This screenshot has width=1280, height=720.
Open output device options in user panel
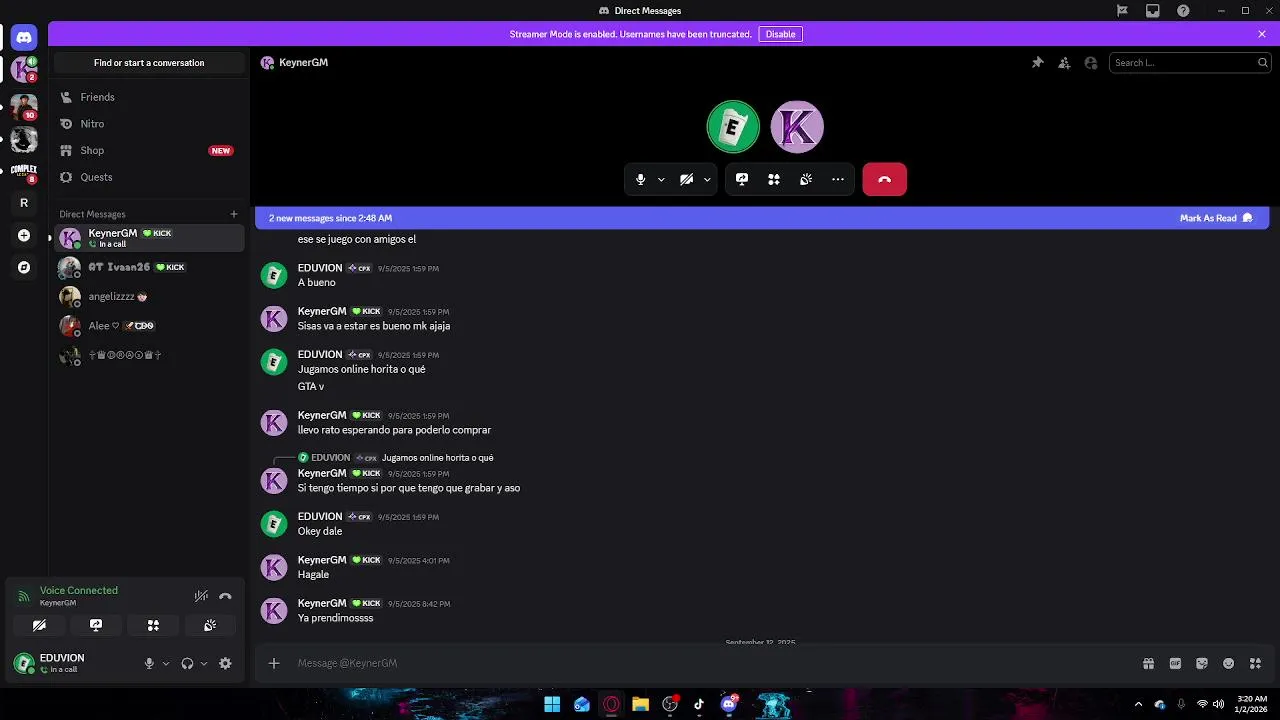point(204,663)
